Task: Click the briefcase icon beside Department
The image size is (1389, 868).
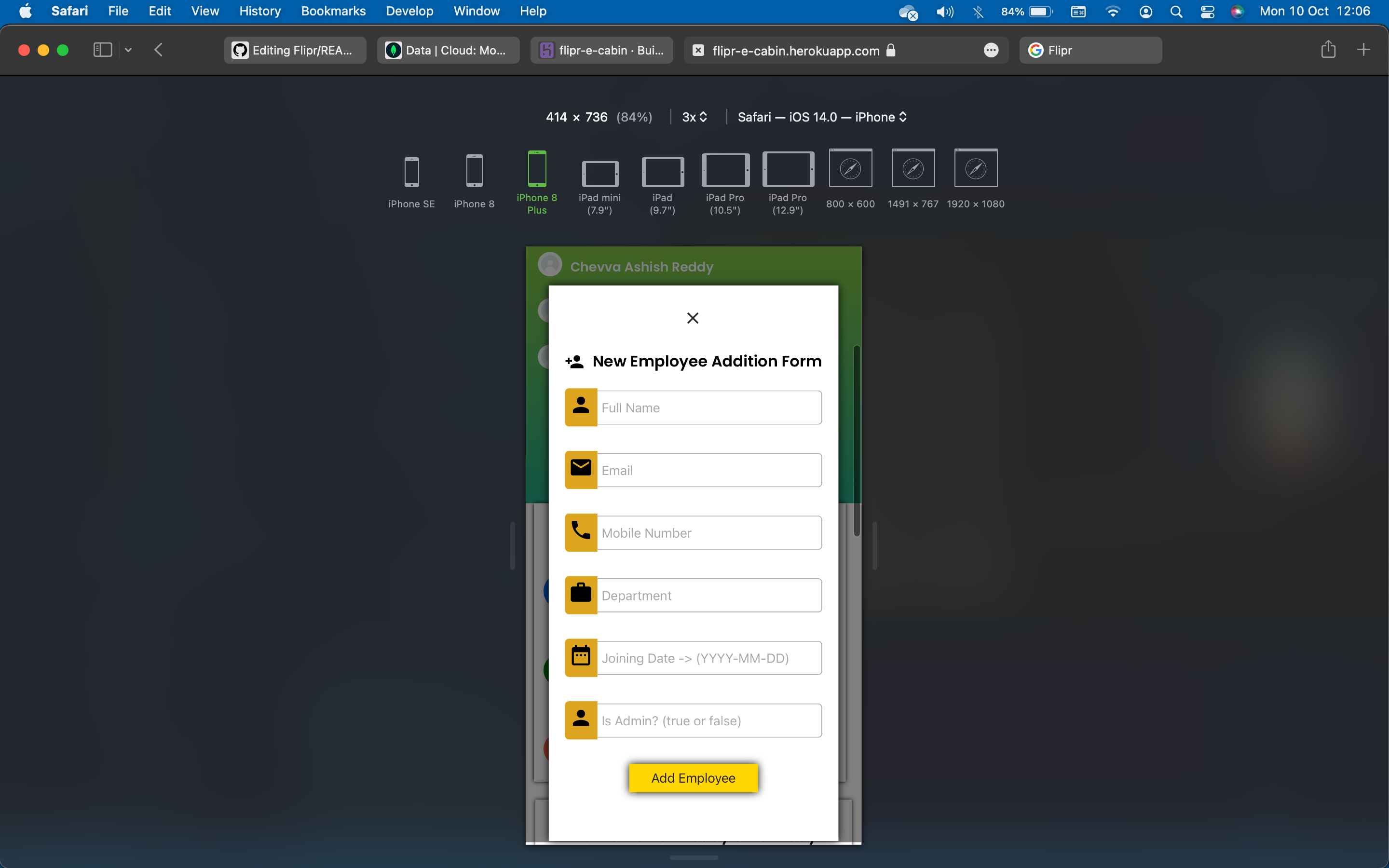Action: 581,595
